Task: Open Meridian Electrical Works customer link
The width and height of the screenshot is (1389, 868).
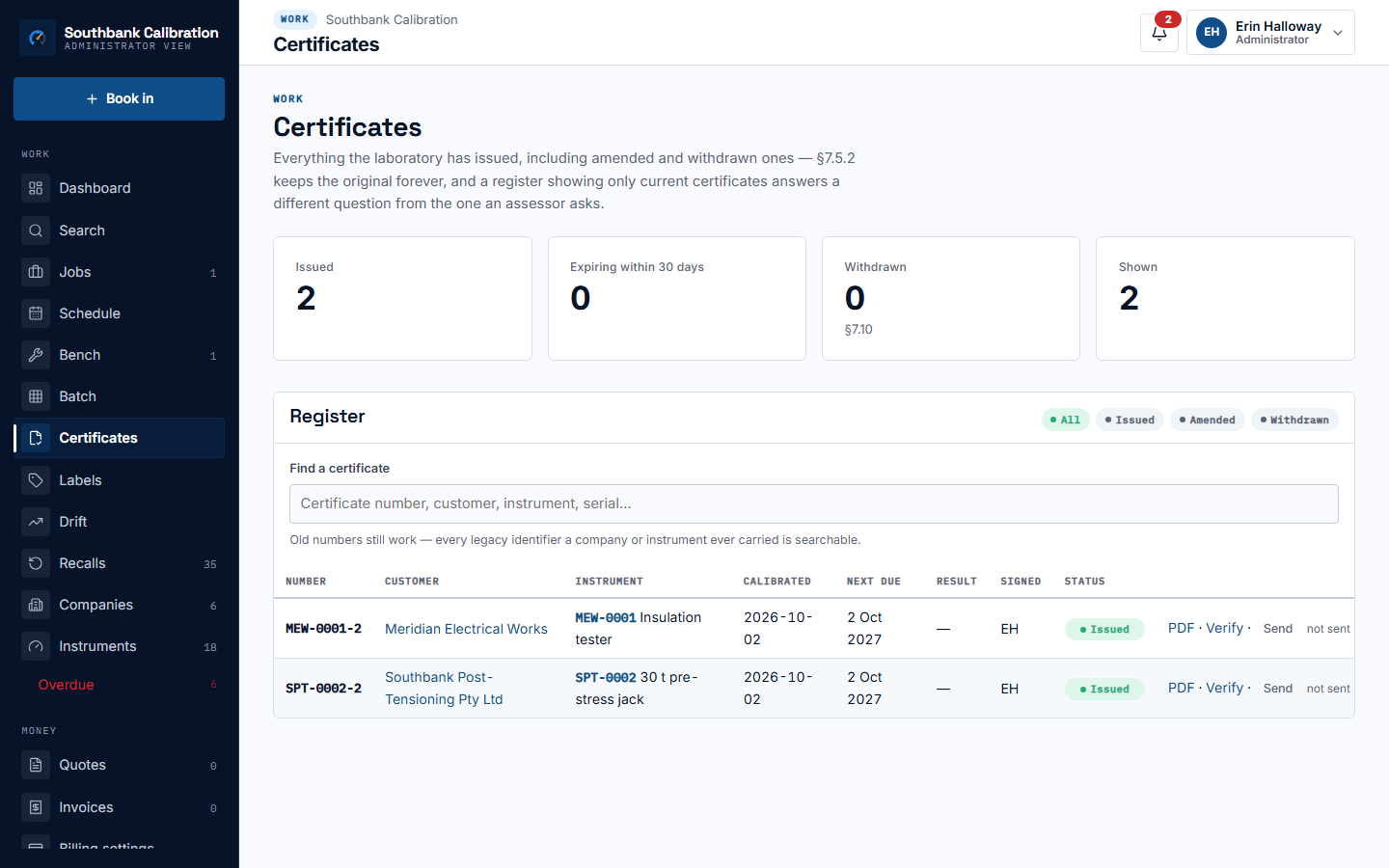Action: point(466,629)
